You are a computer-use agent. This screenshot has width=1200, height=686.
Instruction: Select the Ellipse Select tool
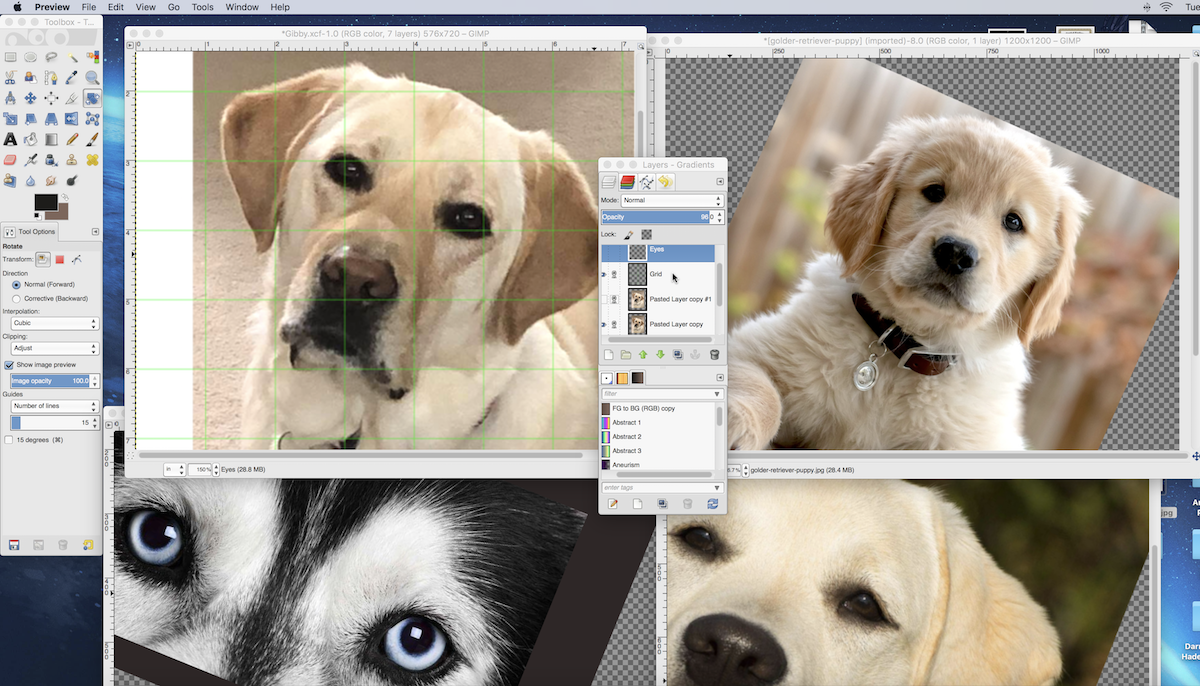pos(30,57)
